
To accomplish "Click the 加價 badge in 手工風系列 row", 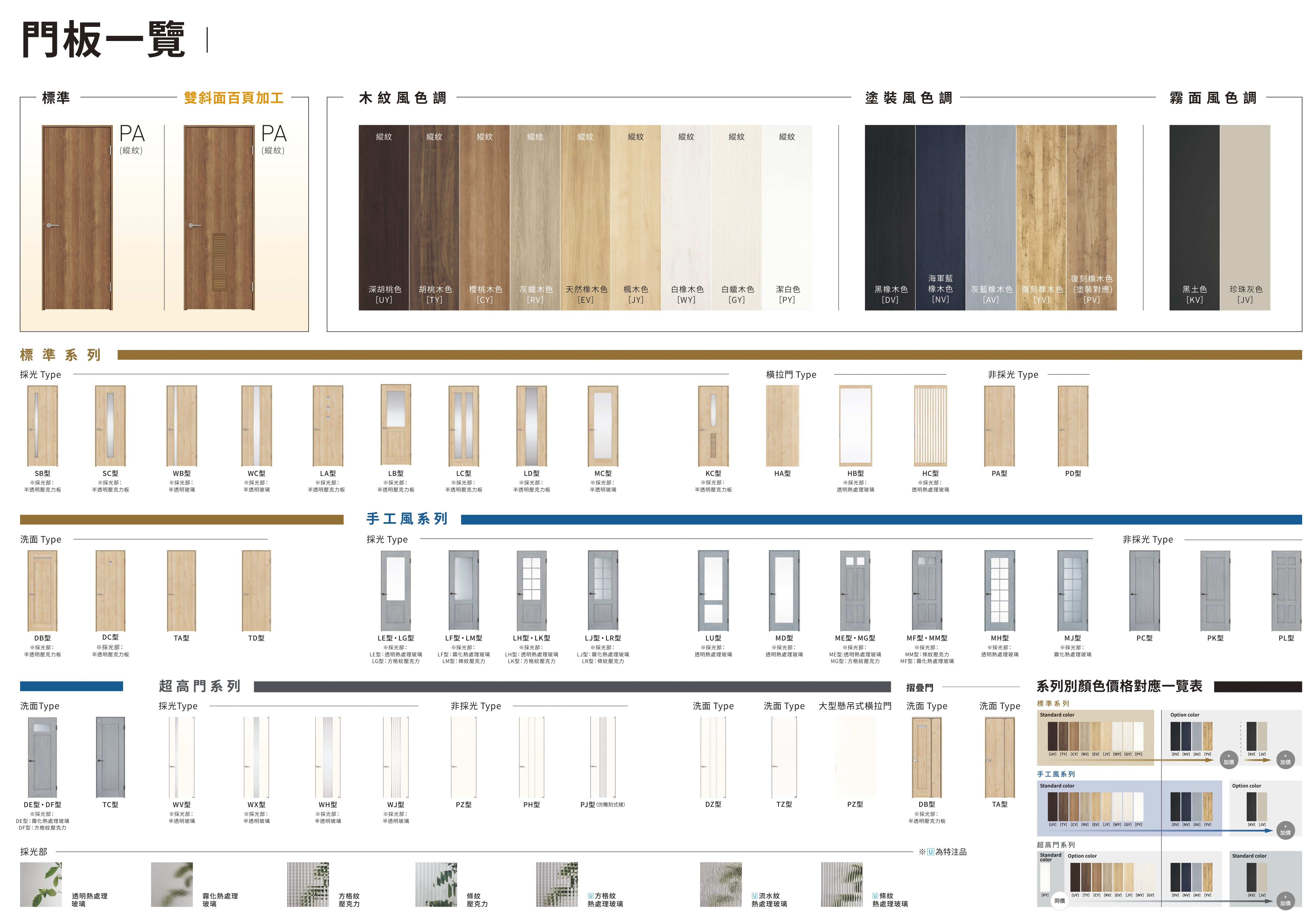I will click(x=1285, y=831).
